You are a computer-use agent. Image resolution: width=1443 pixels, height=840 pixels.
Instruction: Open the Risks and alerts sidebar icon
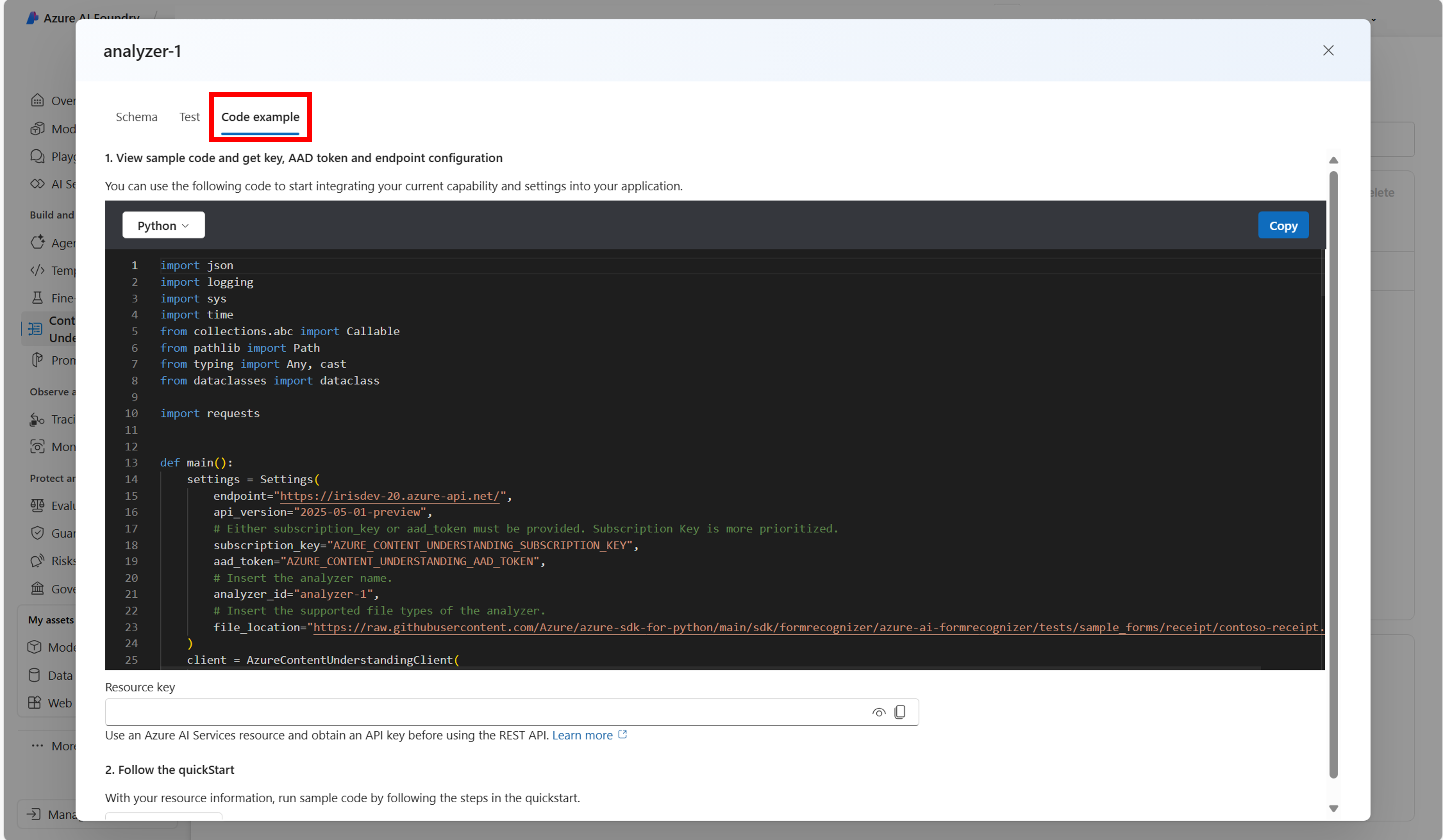(x=37, y=561)
